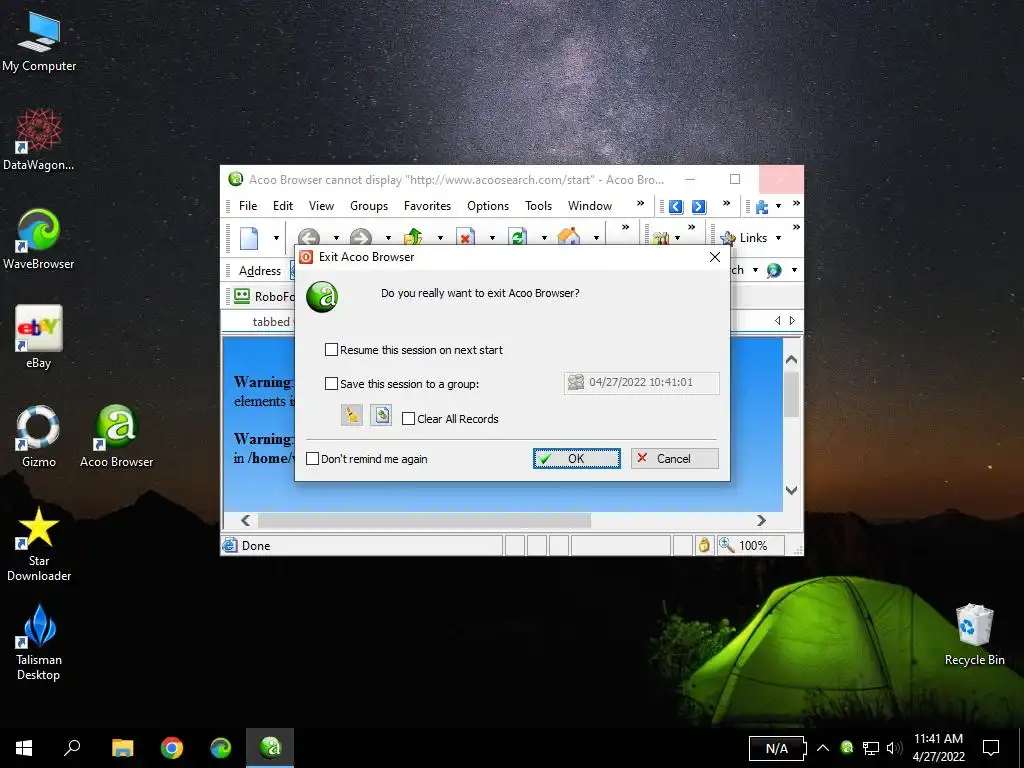Open Star Downloader desktop shortcut
The width and height of the screenshot is (1024, 768).
[x=39, y=543]
